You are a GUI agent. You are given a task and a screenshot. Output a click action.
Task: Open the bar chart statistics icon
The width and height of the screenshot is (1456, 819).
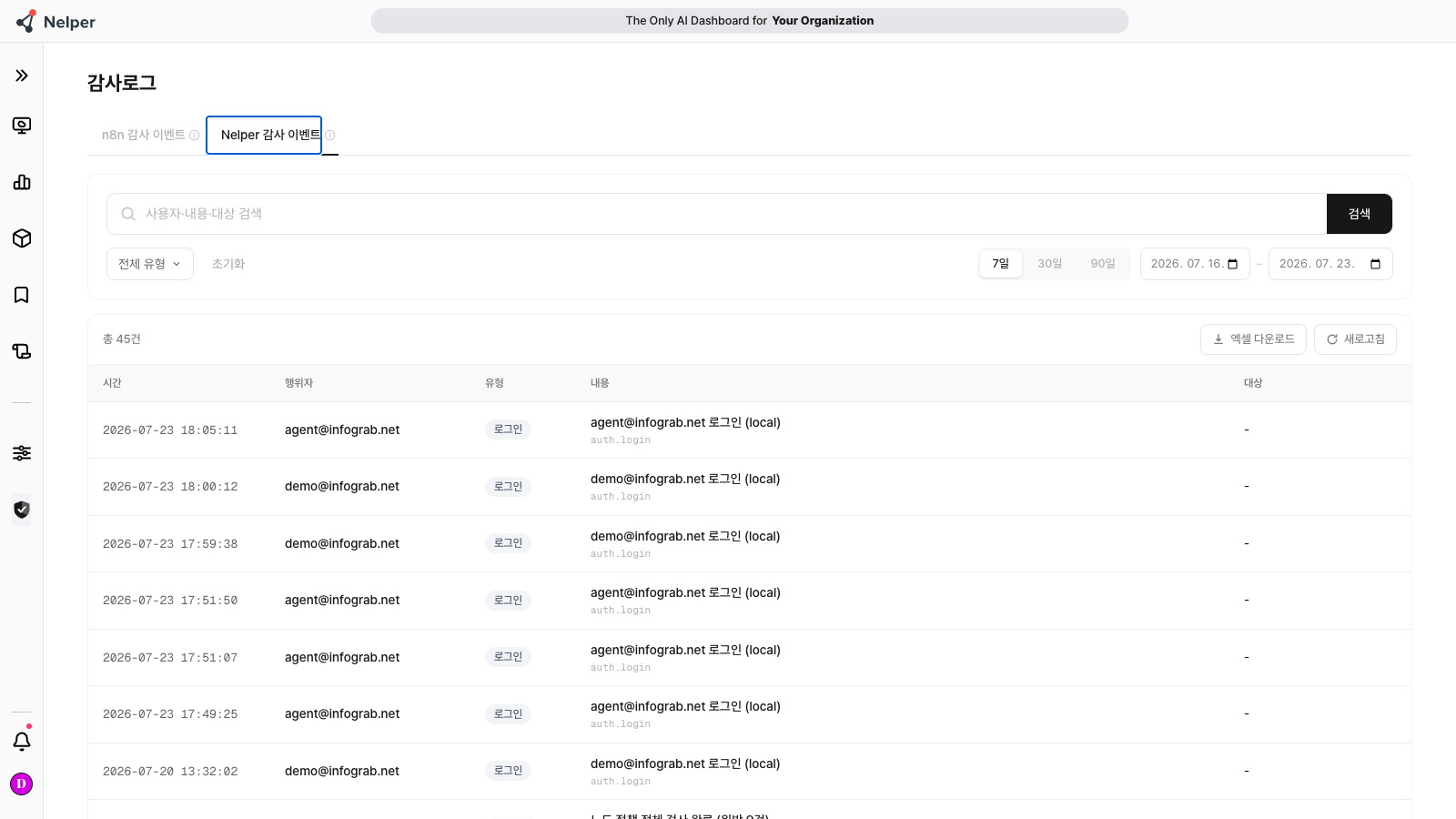coord(22,182)
